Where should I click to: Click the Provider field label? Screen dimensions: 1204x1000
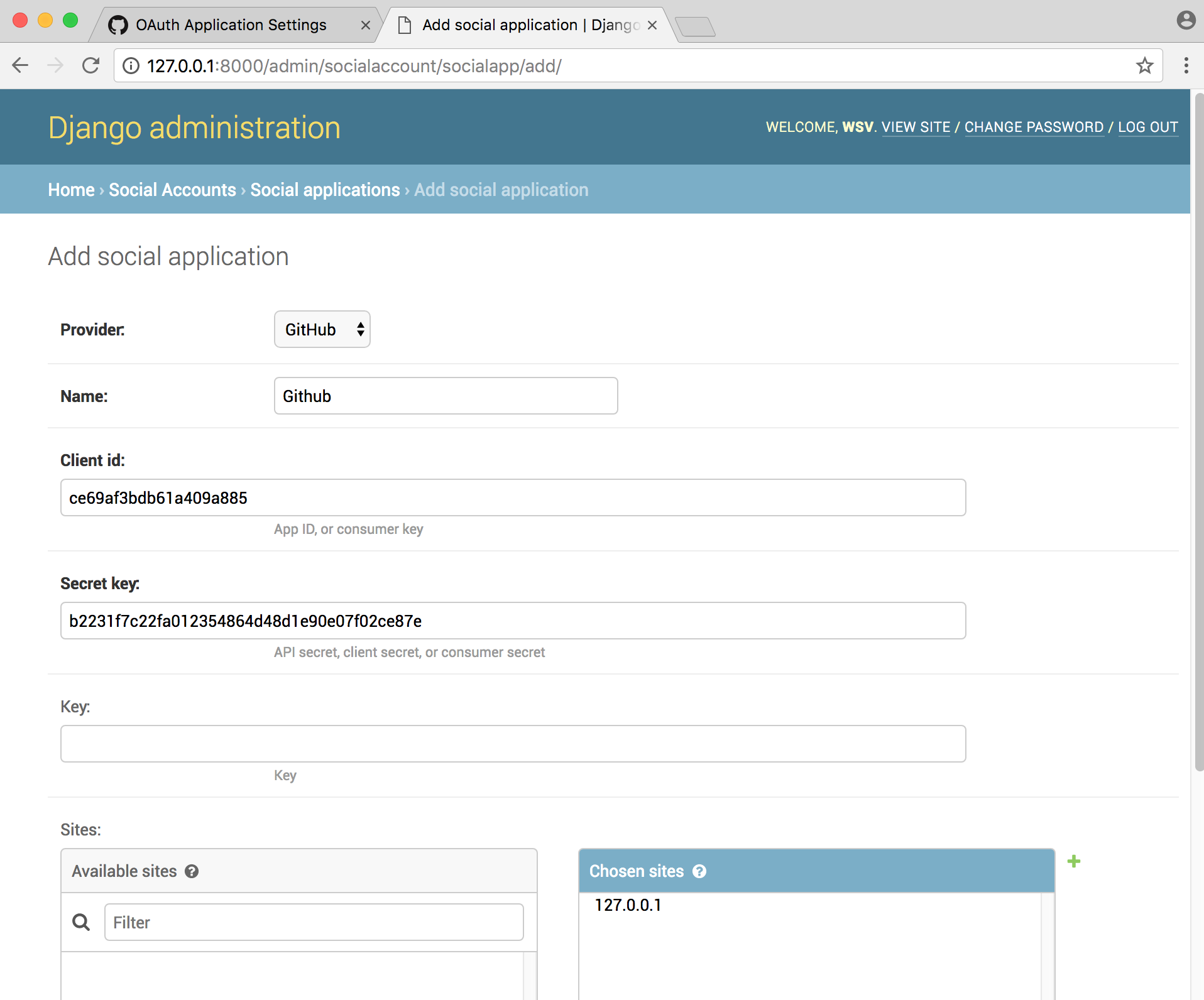coord(92,330)
